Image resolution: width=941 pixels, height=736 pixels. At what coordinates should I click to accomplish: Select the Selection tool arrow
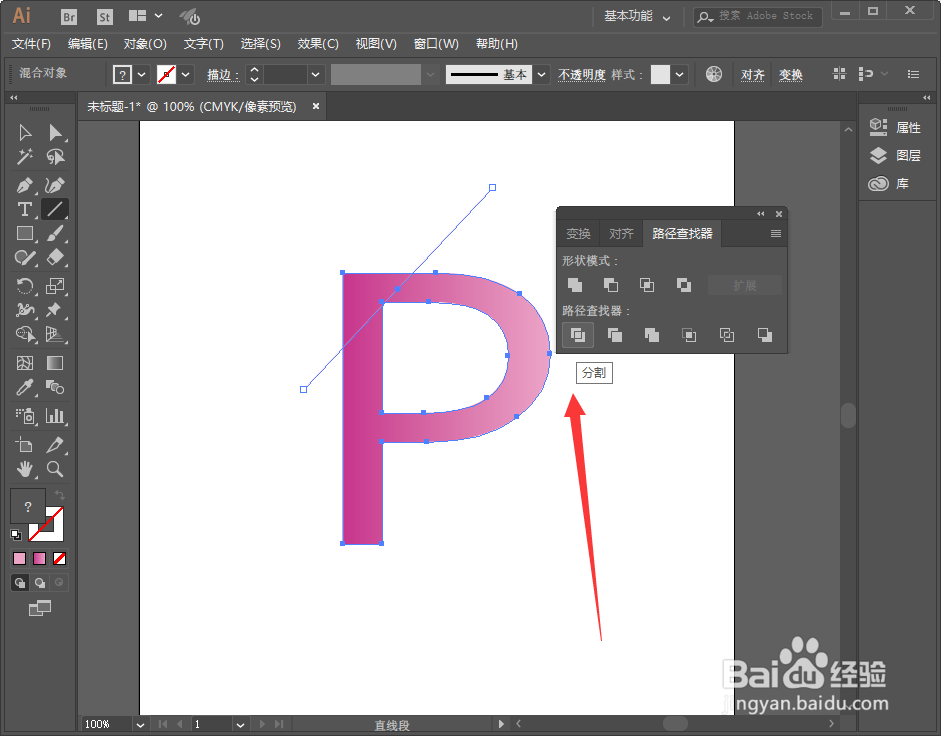click(25, 132)
